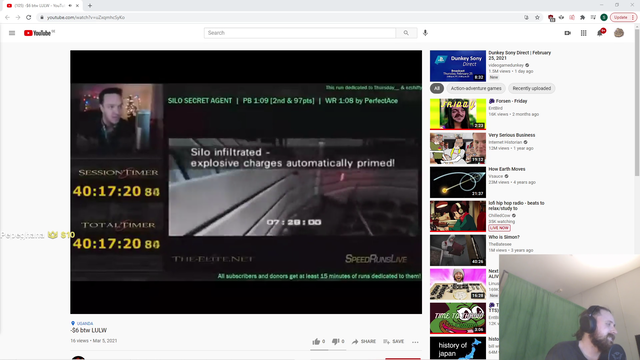Click the green Chrome profile avatar
Image resolution: width=640 pixels, height=360 pixels.
pos(604,17)
